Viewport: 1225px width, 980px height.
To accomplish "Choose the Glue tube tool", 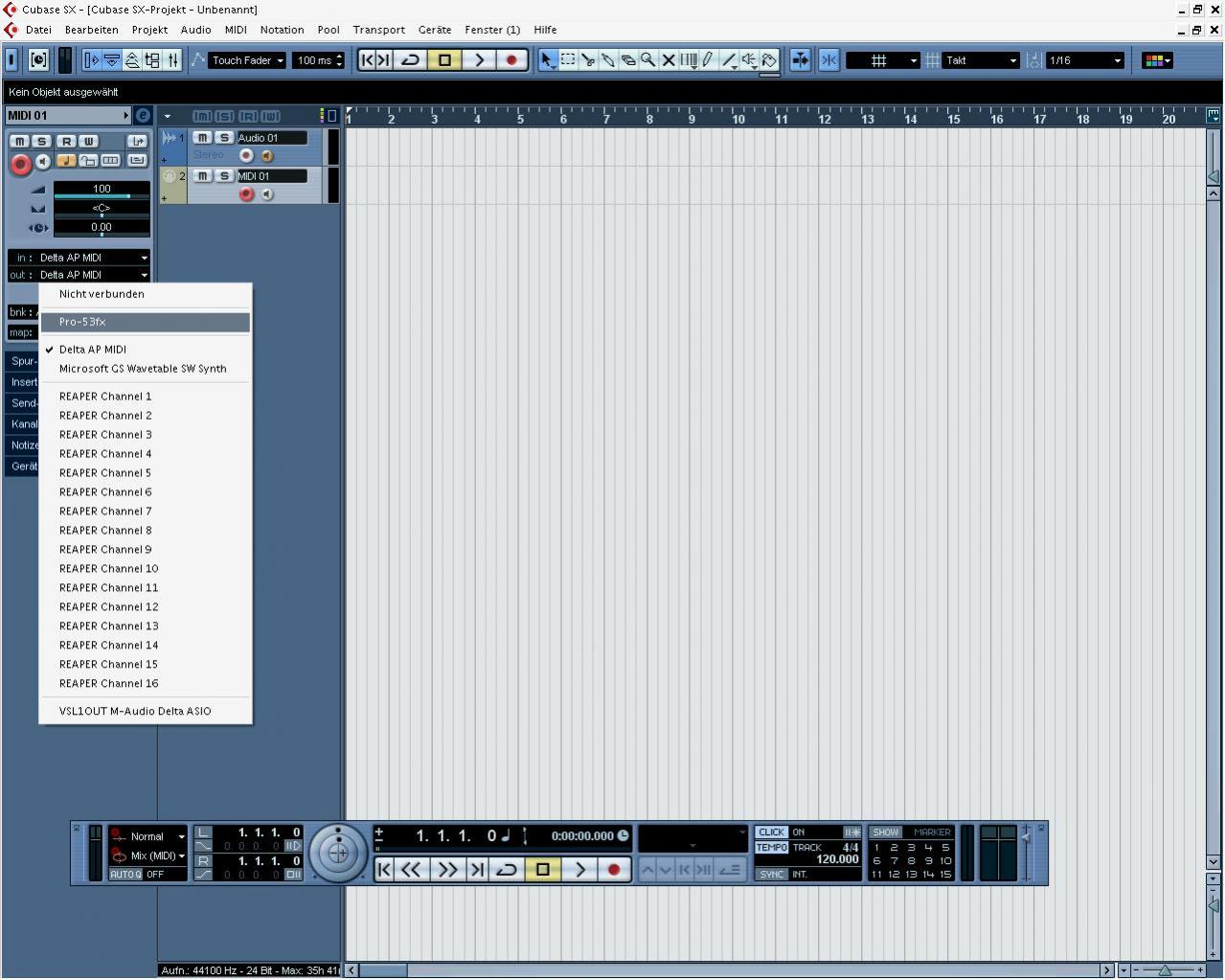I will 608,60.
